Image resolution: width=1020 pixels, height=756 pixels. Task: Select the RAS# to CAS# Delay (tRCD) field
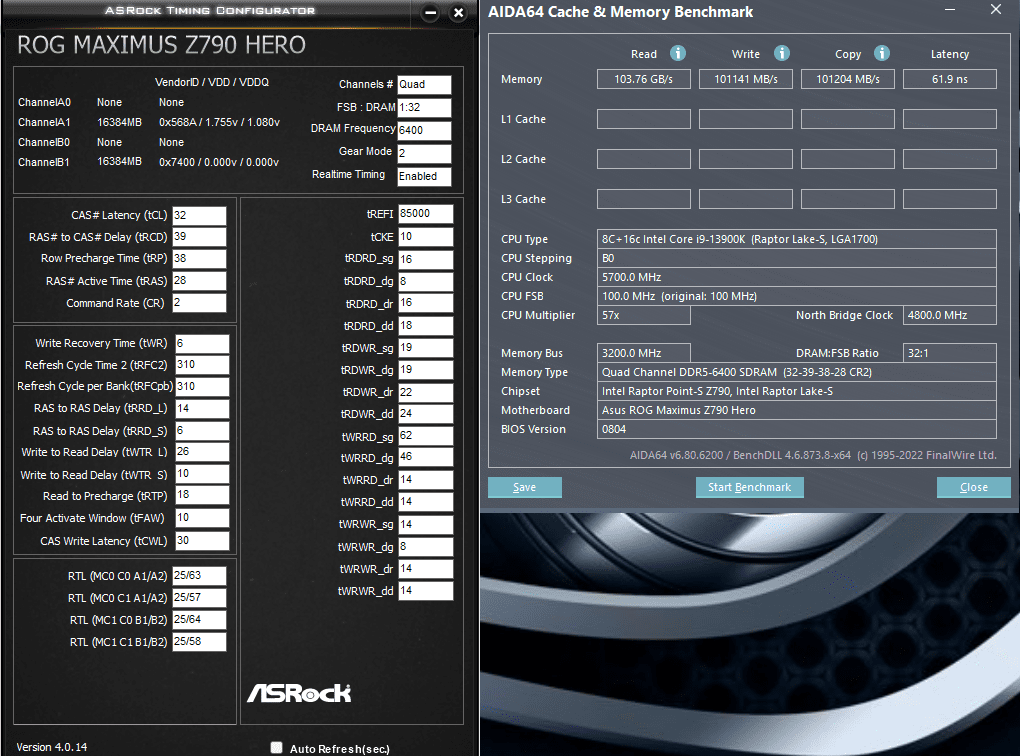tap(199, 237)
